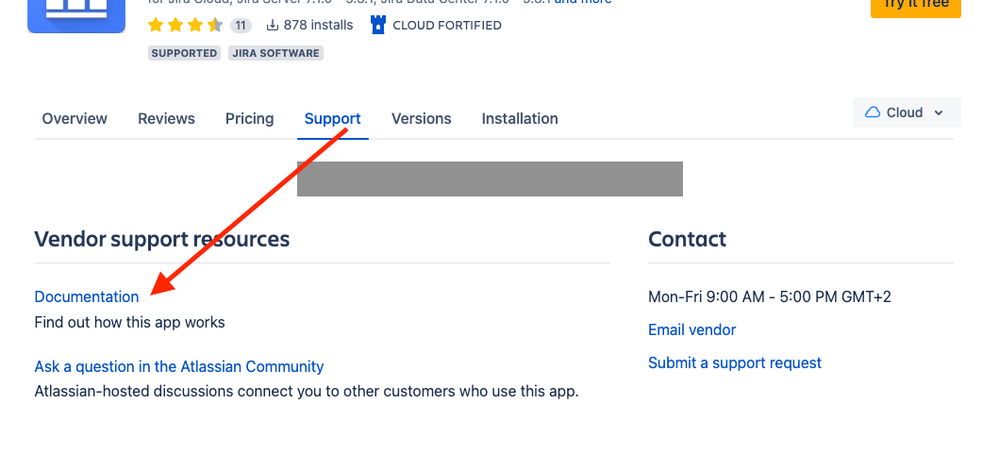Click the cloud icon in the hosting selector
This screenshot has width=999, height=474.
pos(872,113)
